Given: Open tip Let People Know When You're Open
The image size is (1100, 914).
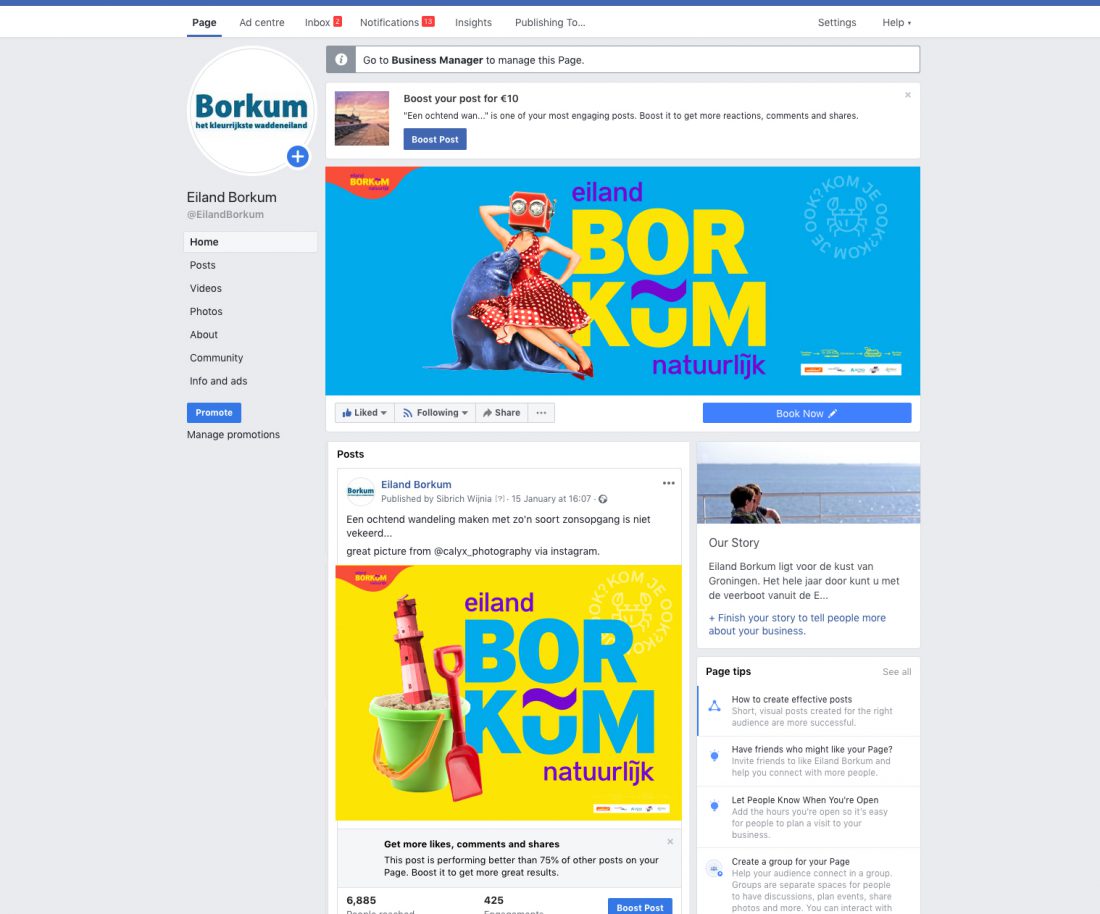Looking at the screenshot, I should click(809, 817).
